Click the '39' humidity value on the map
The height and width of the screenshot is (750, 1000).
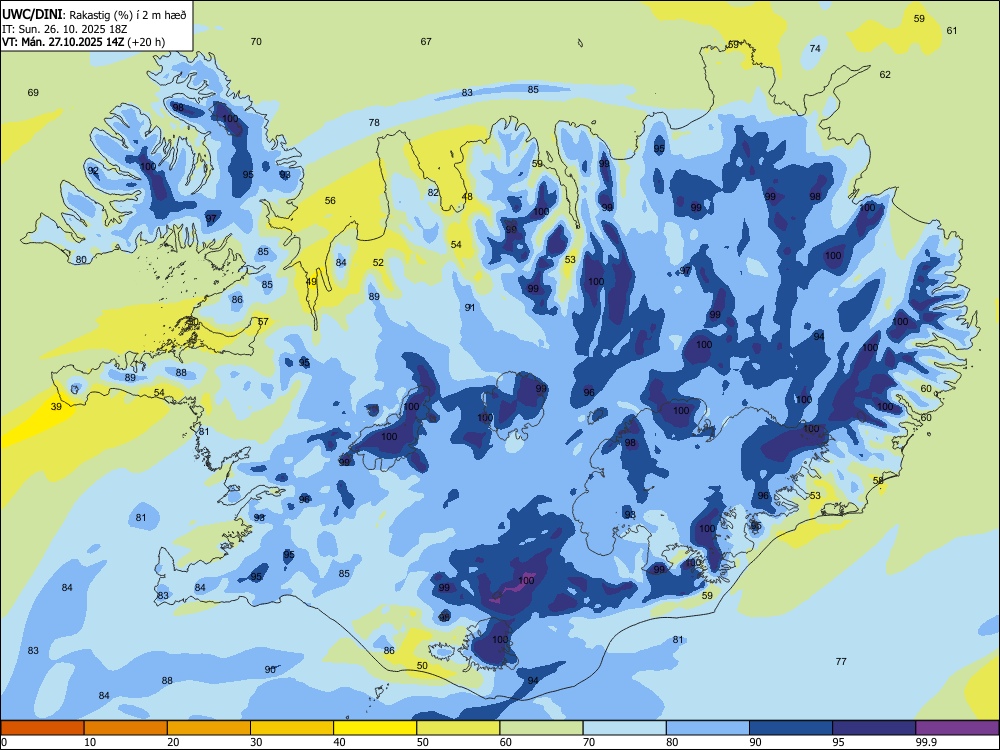[x=56, y=406]
